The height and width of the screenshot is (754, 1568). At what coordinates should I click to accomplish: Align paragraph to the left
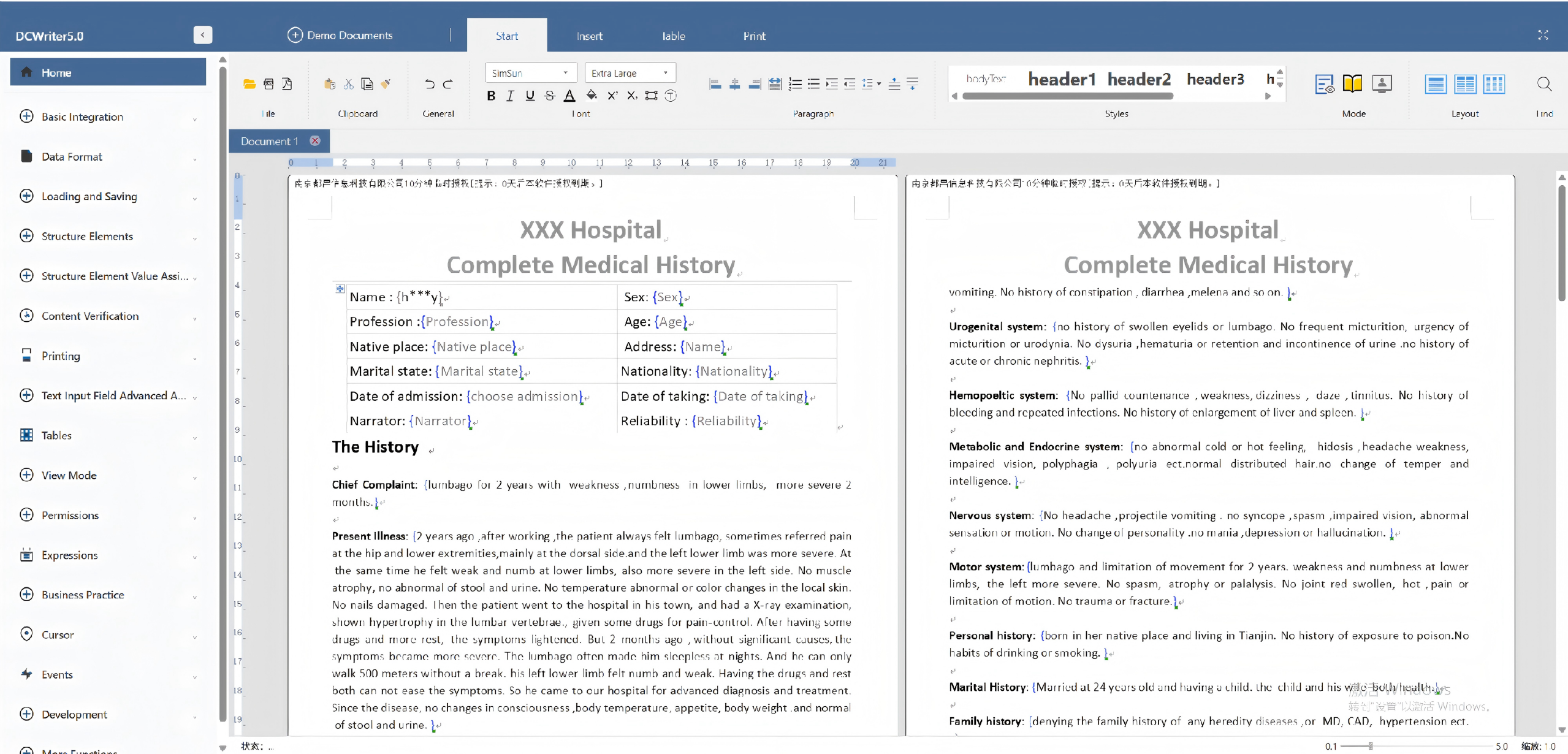point(715,84)
